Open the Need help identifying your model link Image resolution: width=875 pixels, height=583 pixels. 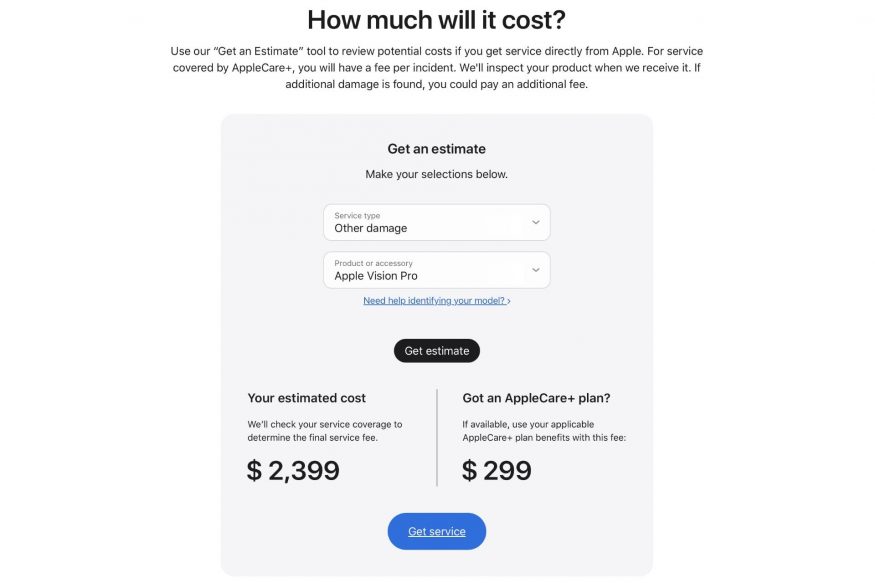[x=436, y=301]
